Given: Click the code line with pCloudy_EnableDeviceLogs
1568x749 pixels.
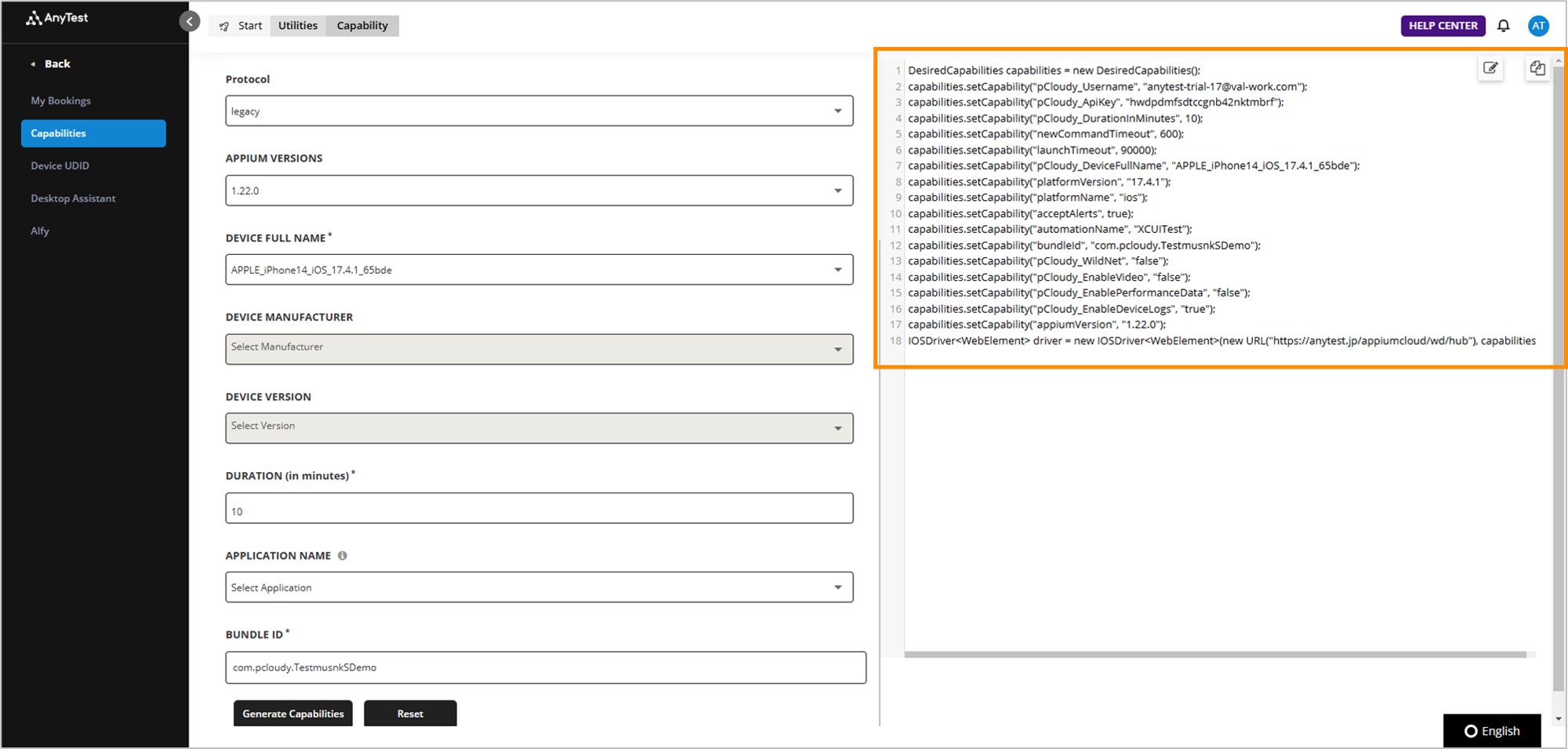Looking at the screenshot, I should point(1062,309).
